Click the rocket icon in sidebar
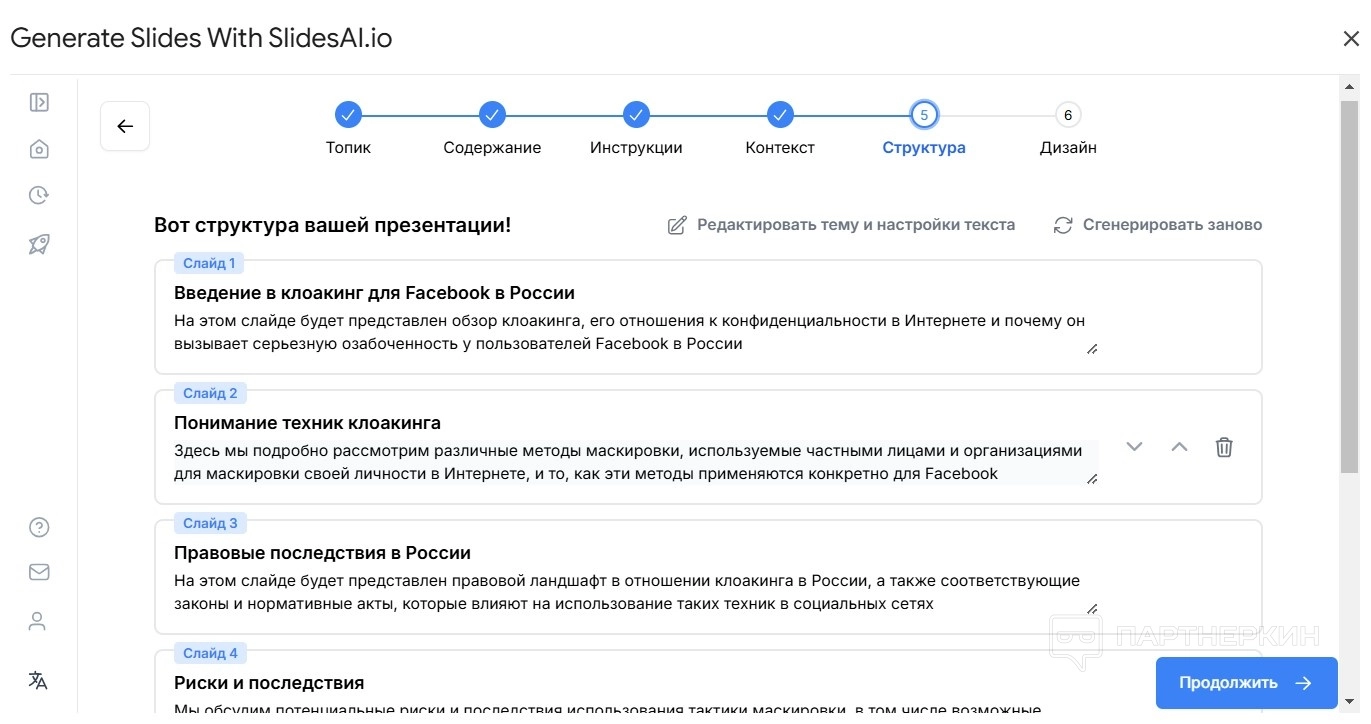 (39, 244)
